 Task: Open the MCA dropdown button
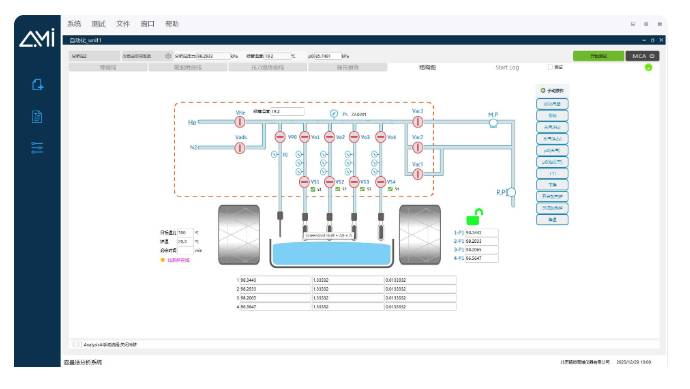[642, 56]
